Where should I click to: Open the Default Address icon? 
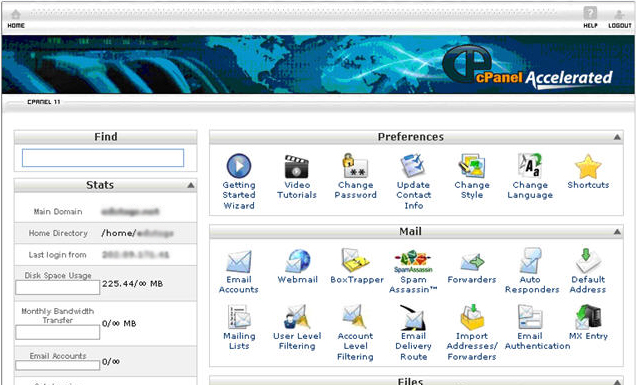coord(588,260)
